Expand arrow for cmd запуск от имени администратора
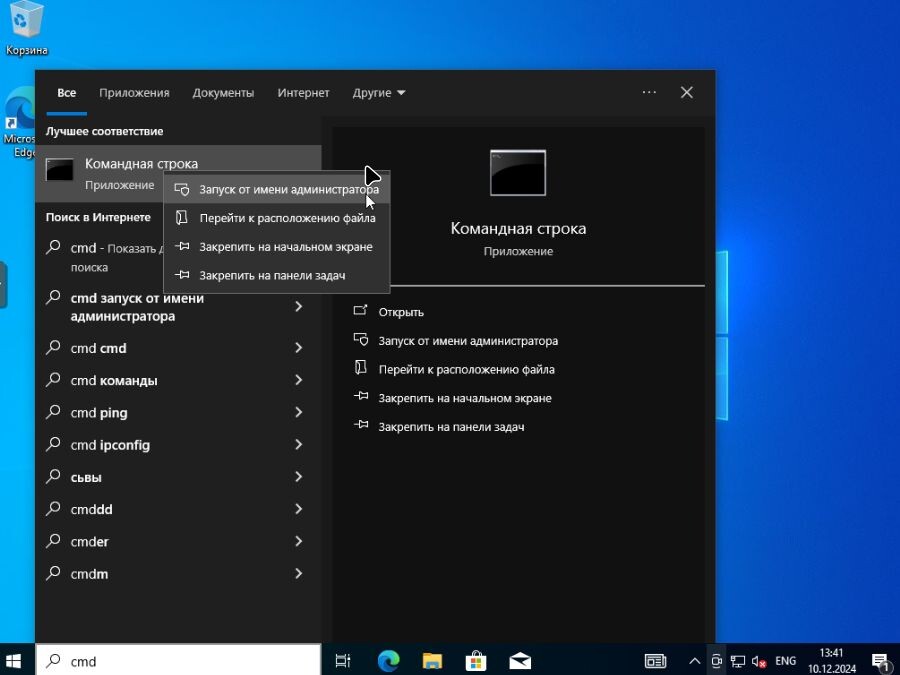Viewport: 900px width, 675px height. 298,307
